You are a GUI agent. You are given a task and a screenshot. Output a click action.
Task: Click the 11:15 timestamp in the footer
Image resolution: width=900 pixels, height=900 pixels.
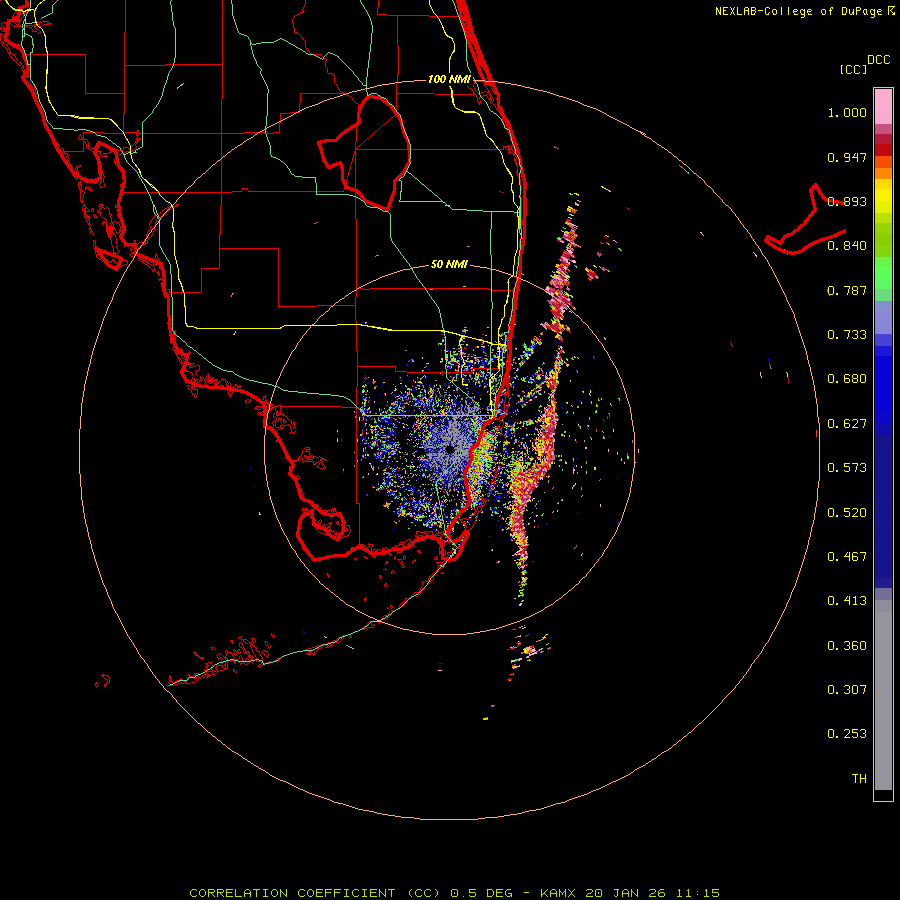[697, 893]
